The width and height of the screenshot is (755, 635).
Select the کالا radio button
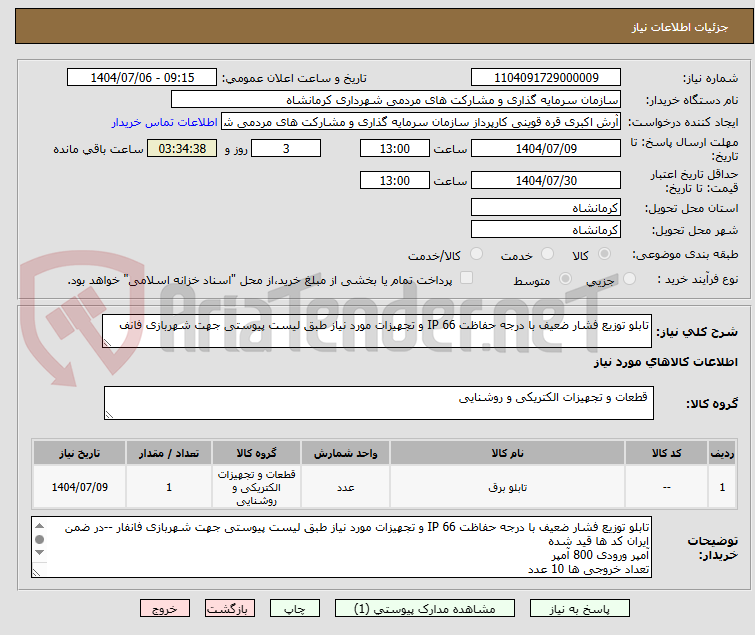tap(604, 253)
